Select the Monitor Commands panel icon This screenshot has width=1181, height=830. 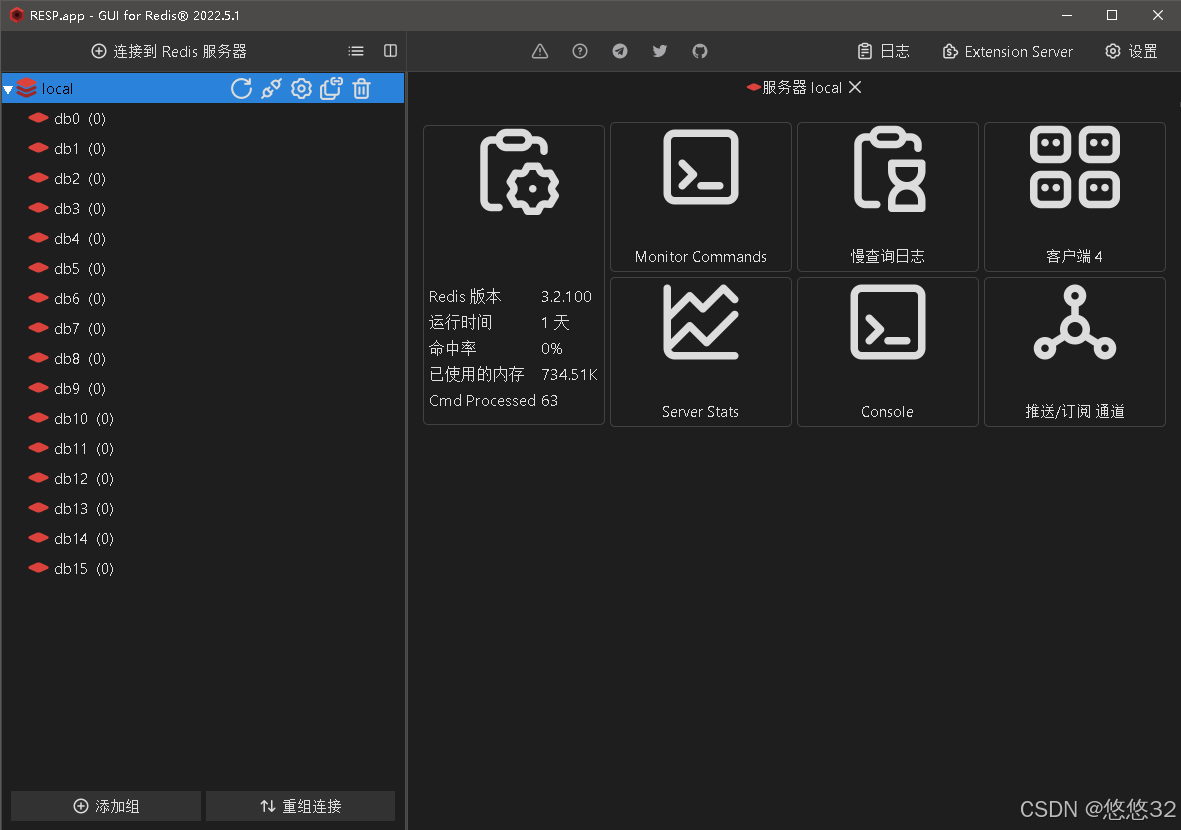tap(700, 168)
